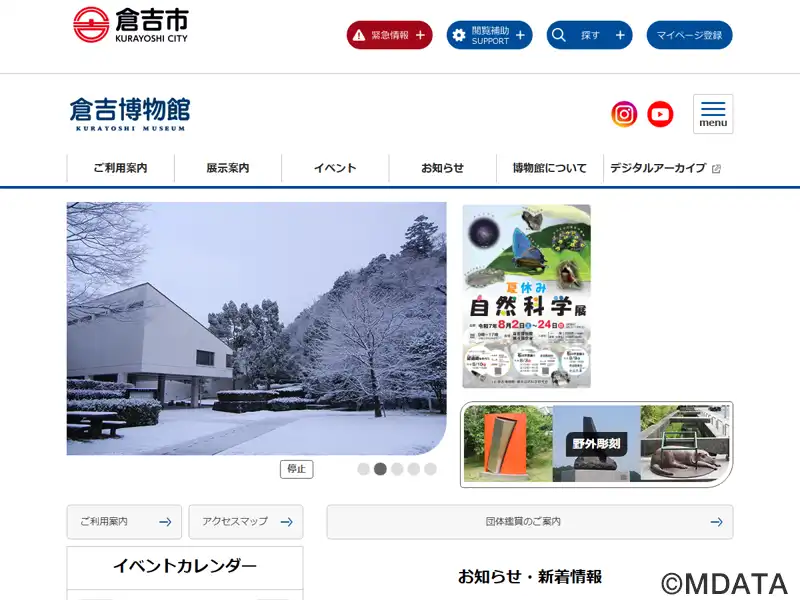
Task: Expand the 緊急情報 emergency panel
Action: (x=389, y=35)
